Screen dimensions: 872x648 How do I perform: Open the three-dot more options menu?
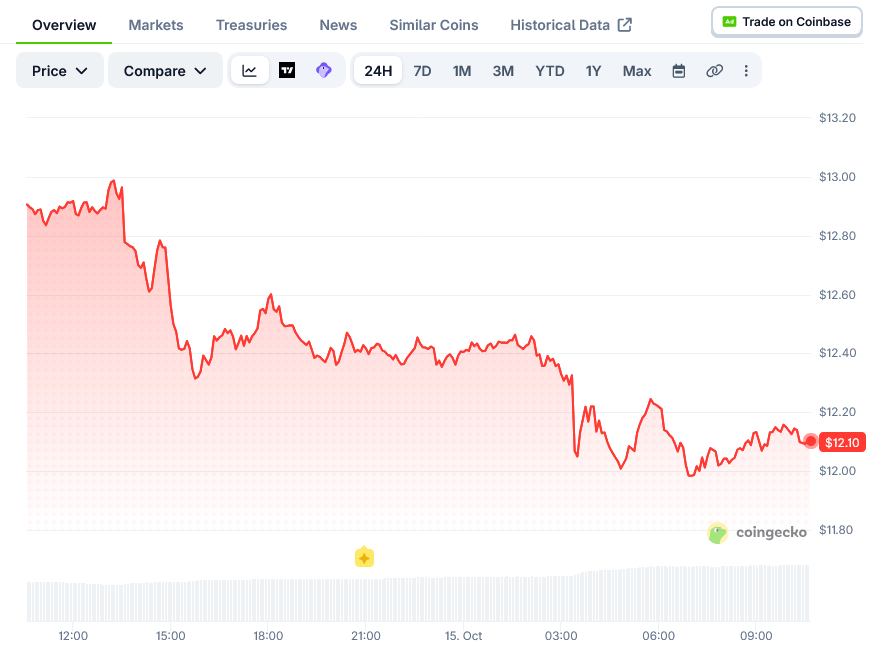click(x=746, y=71)
